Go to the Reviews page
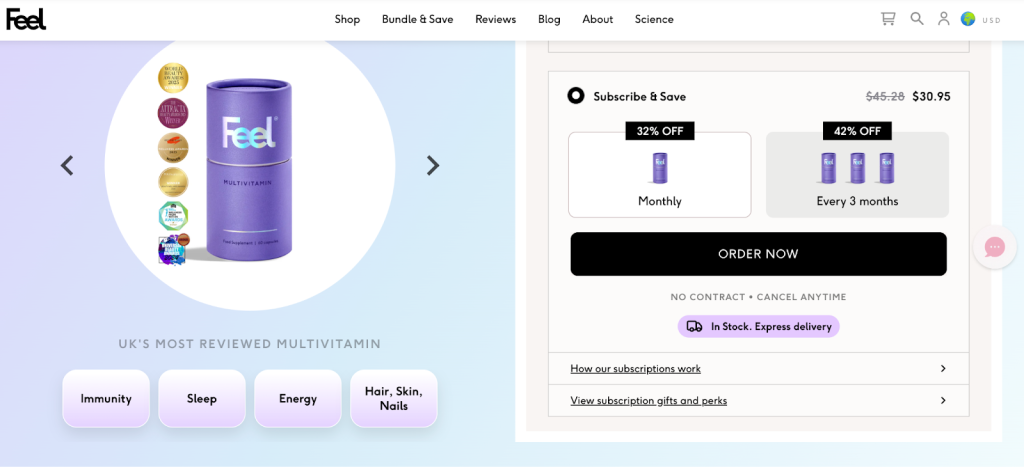Image resolution: width=1024 pixels, height=467 pixels. pyautogui.click(x=496, y=20)
